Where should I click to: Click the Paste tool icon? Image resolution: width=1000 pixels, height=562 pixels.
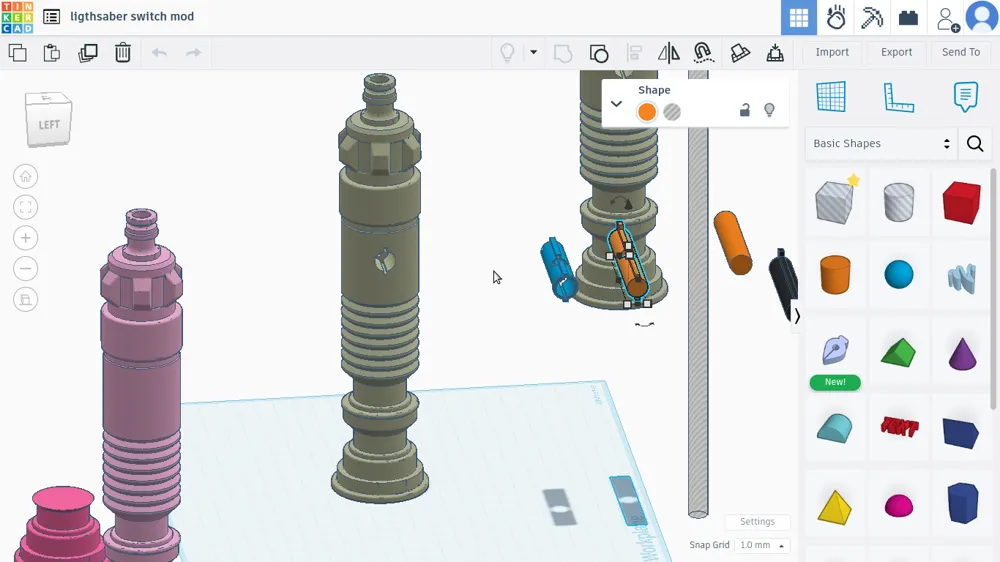coord(52,53)
